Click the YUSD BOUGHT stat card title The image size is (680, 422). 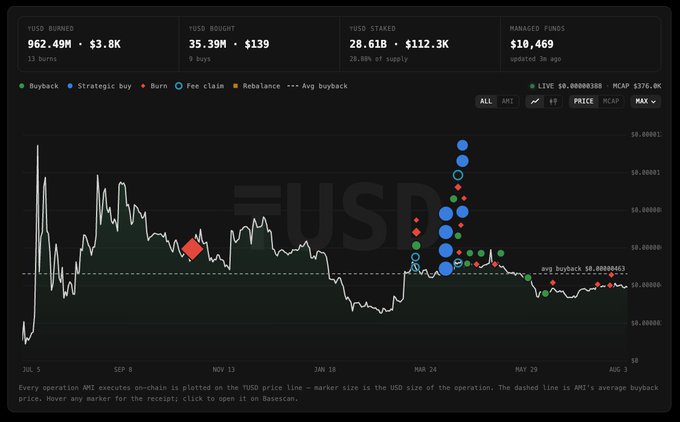pyautogui.click(x=212, y=29)
